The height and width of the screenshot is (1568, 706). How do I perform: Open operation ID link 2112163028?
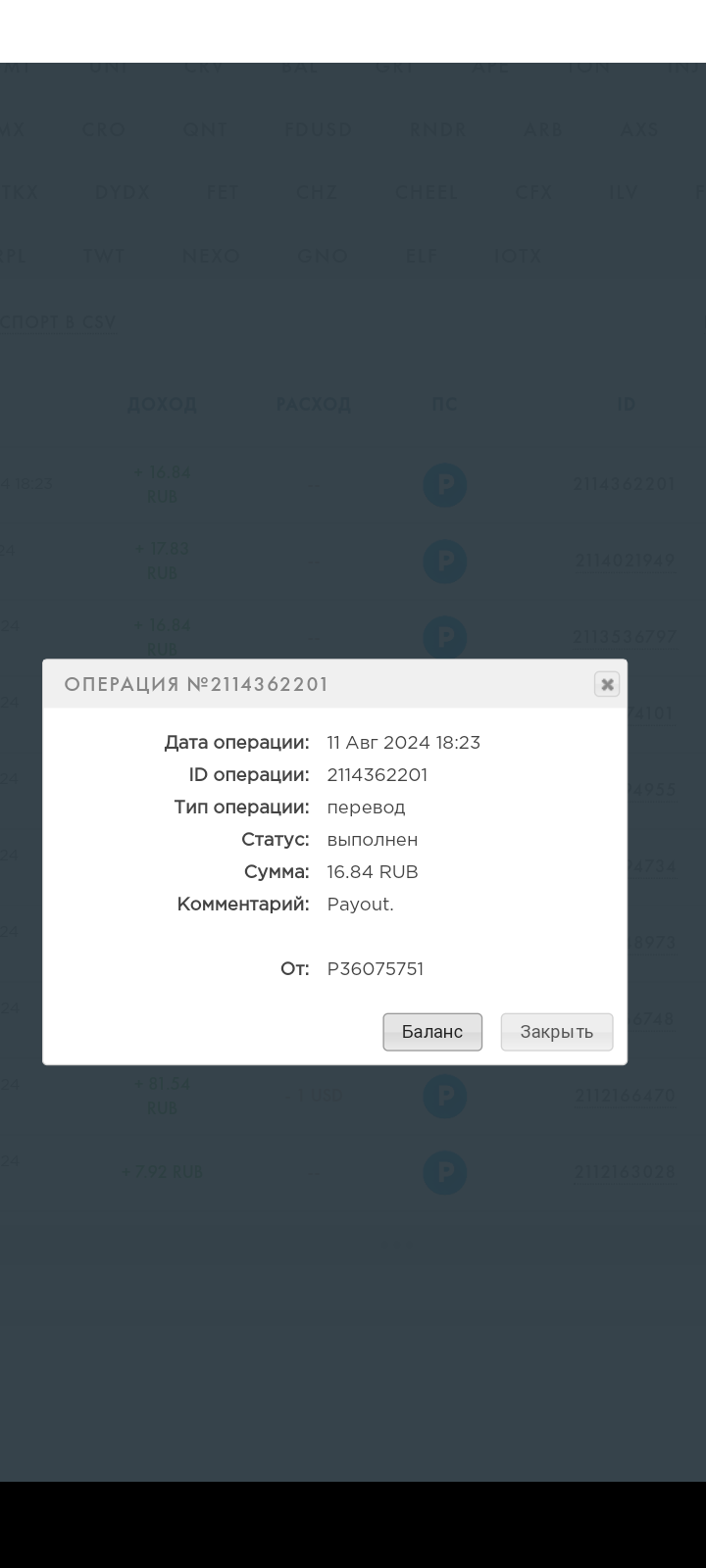click(624, 1172)
